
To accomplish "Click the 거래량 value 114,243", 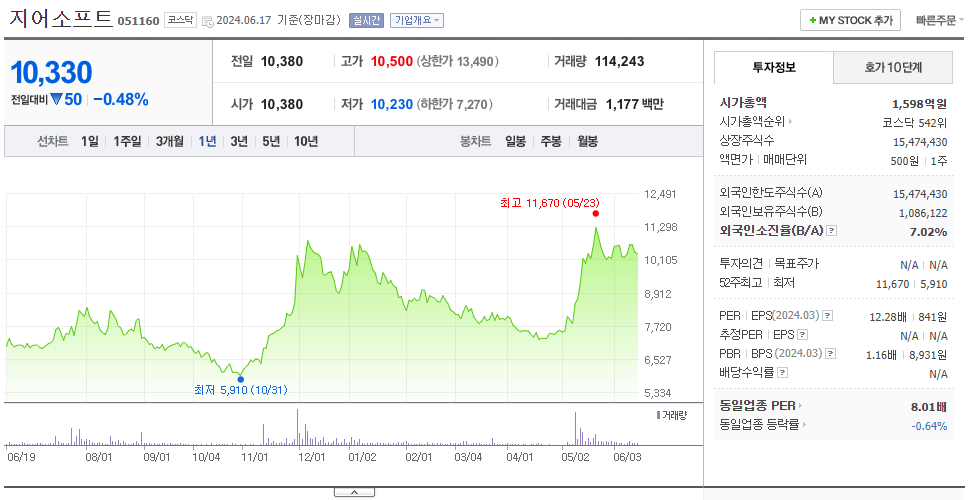I will [x=619, y=62].
